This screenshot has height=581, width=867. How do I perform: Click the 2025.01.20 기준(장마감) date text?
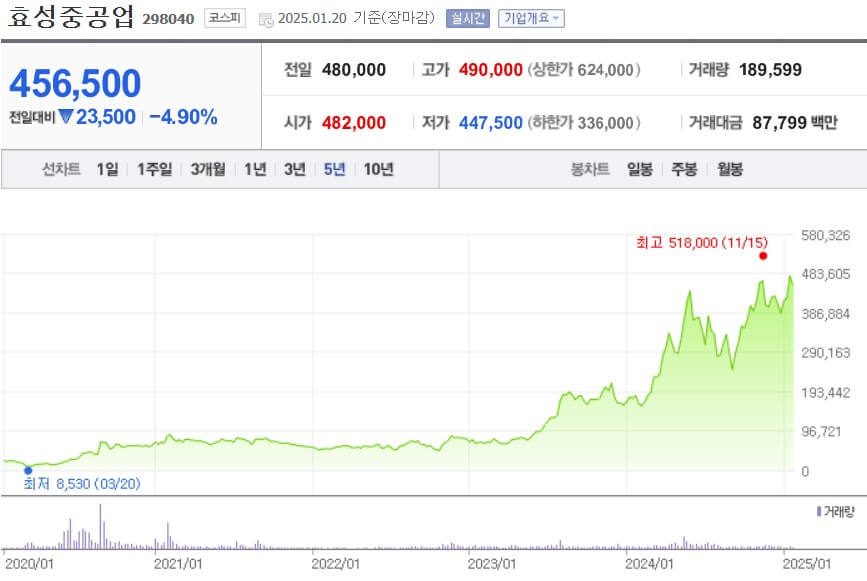click(x=356, y=18)
